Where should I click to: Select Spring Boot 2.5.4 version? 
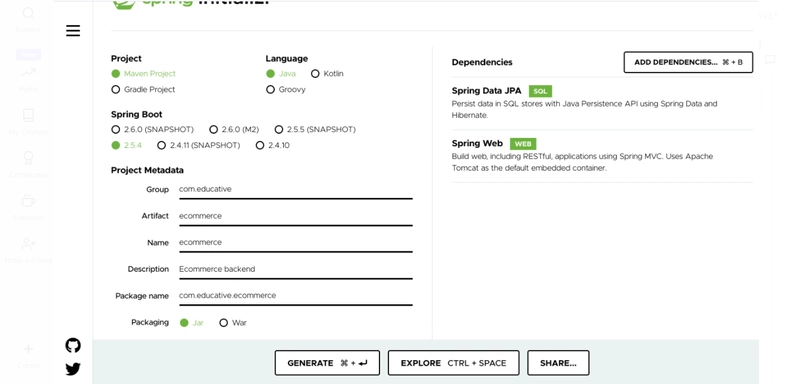click(116, 145)
